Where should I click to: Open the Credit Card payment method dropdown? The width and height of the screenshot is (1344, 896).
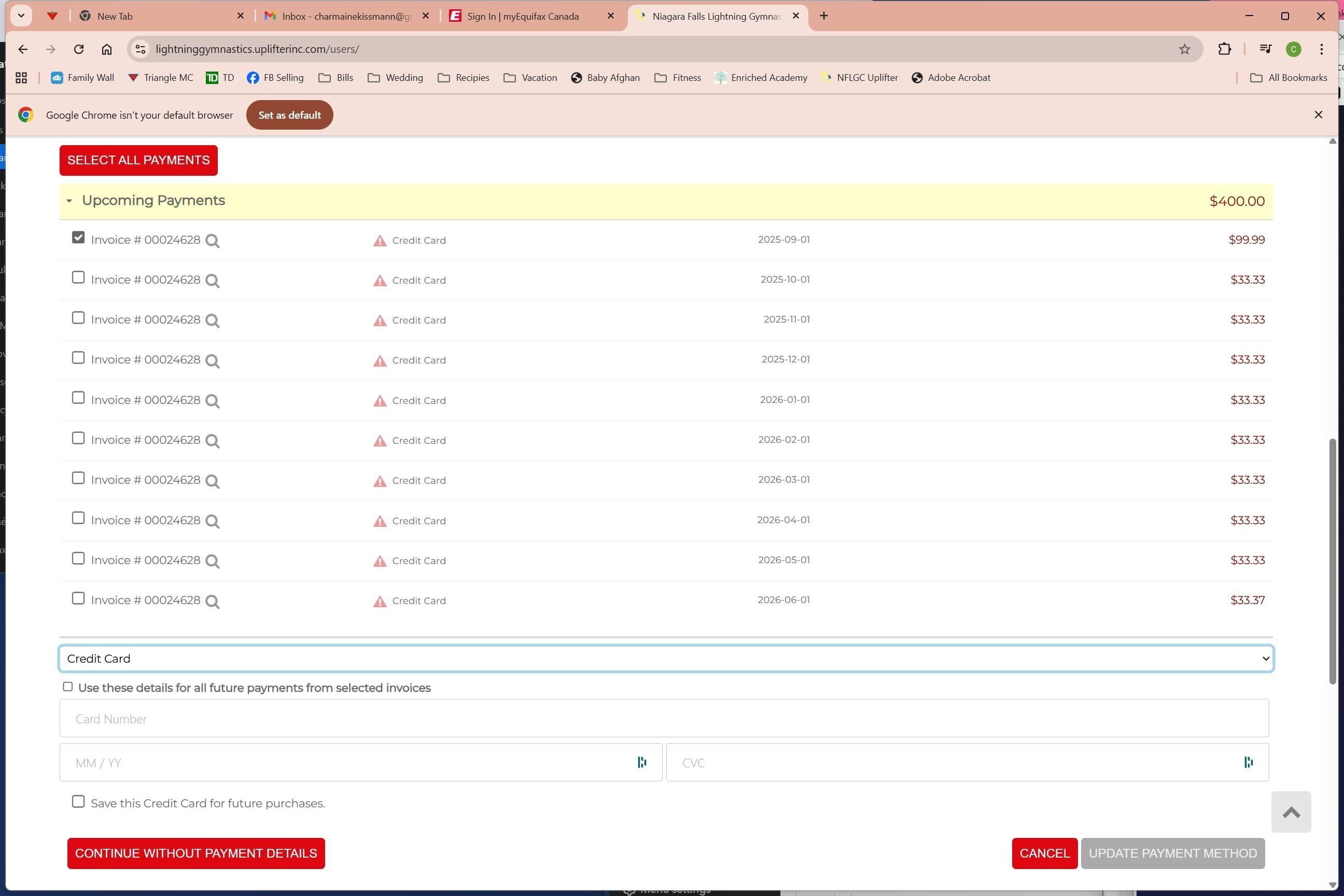pyautogui.click(x=666, y=659)
